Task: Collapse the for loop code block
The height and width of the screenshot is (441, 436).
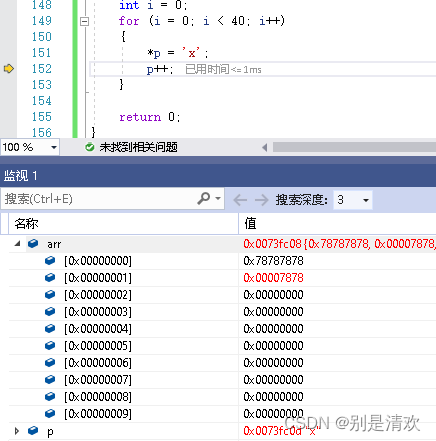Action: coord(85,22)
